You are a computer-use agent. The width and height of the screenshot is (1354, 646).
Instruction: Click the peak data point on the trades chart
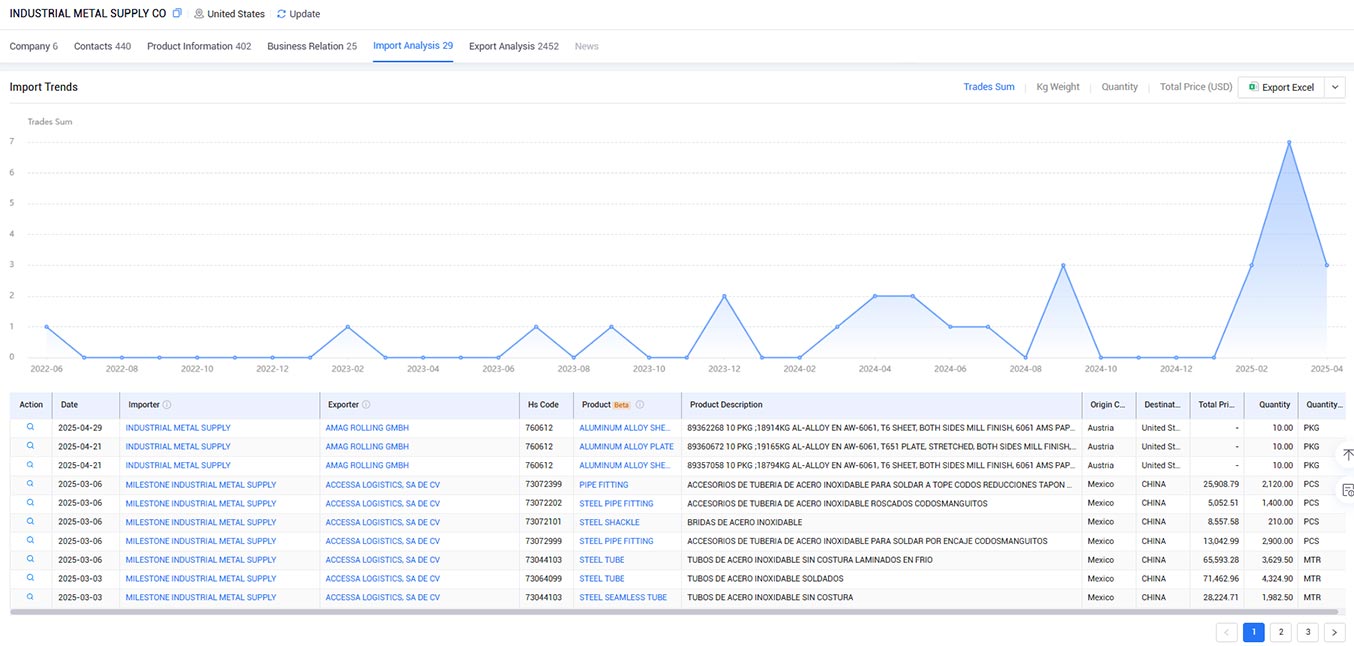[1289, 142]
